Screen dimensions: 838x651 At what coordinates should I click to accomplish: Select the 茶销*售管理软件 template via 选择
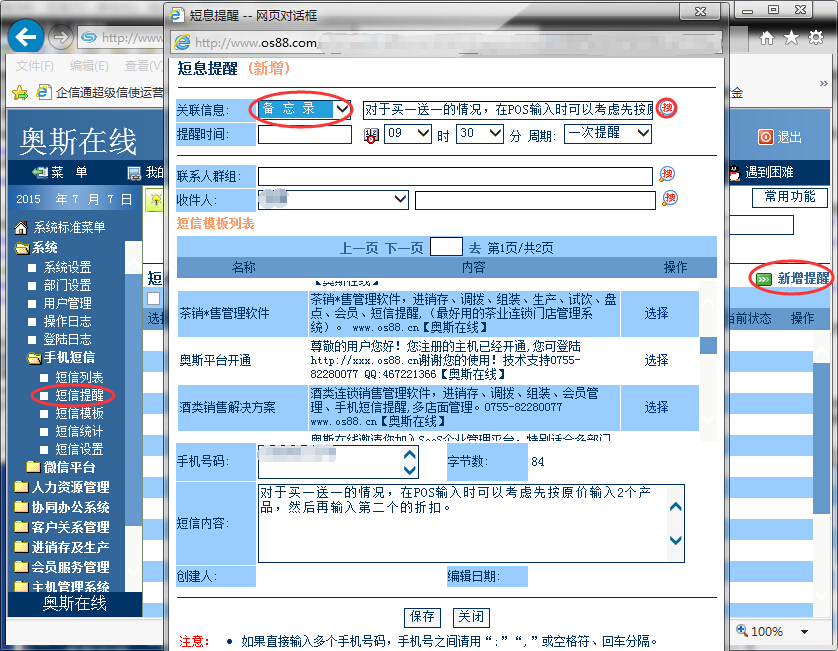656,314
